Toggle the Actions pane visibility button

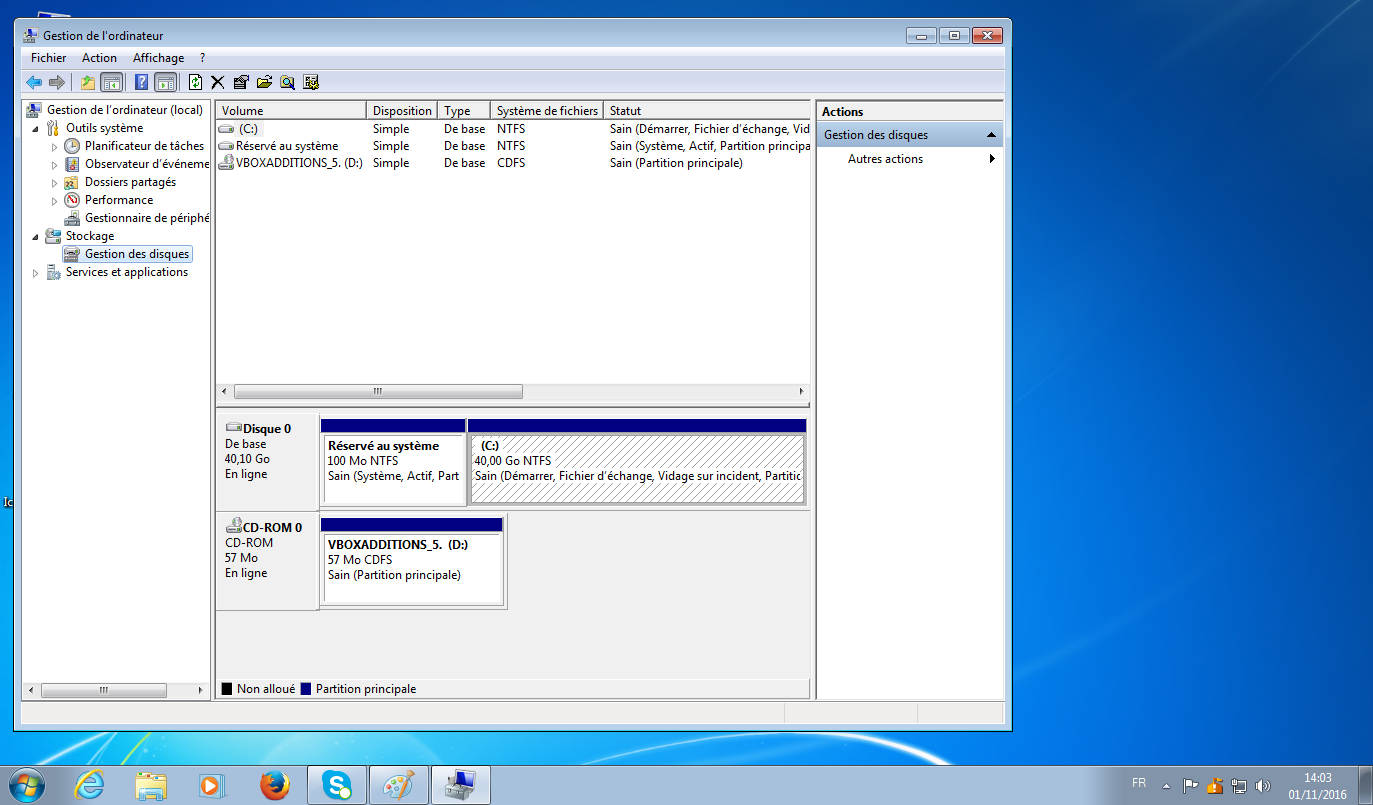click(165, 82)
